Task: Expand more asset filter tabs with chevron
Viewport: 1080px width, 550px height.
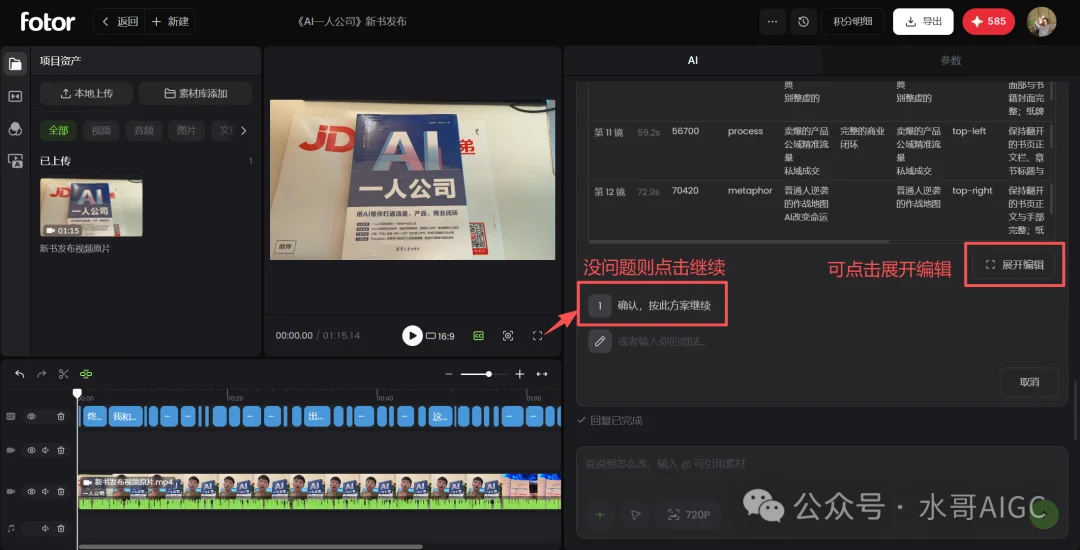Action: pos(243,130)
